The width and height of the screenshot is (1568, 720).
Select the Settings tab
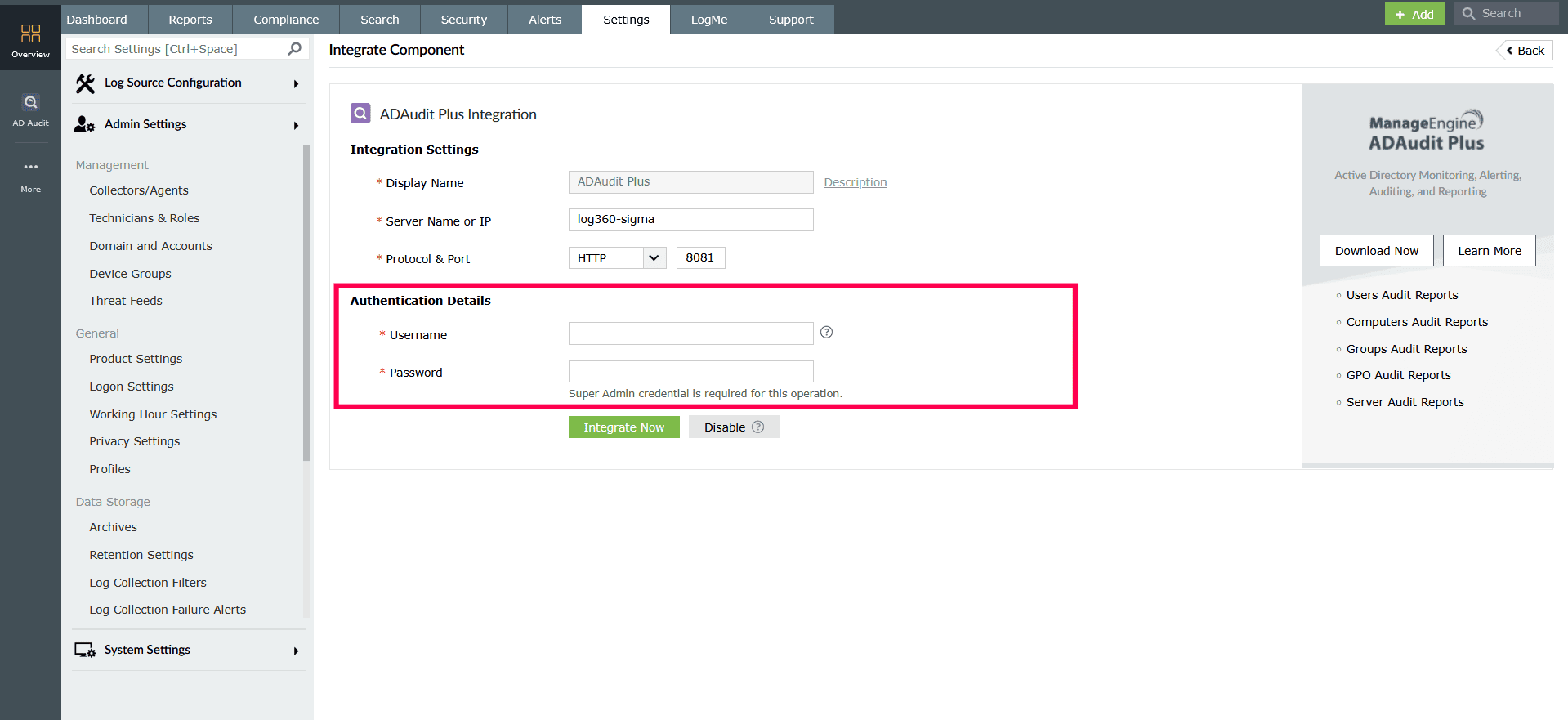626,20
